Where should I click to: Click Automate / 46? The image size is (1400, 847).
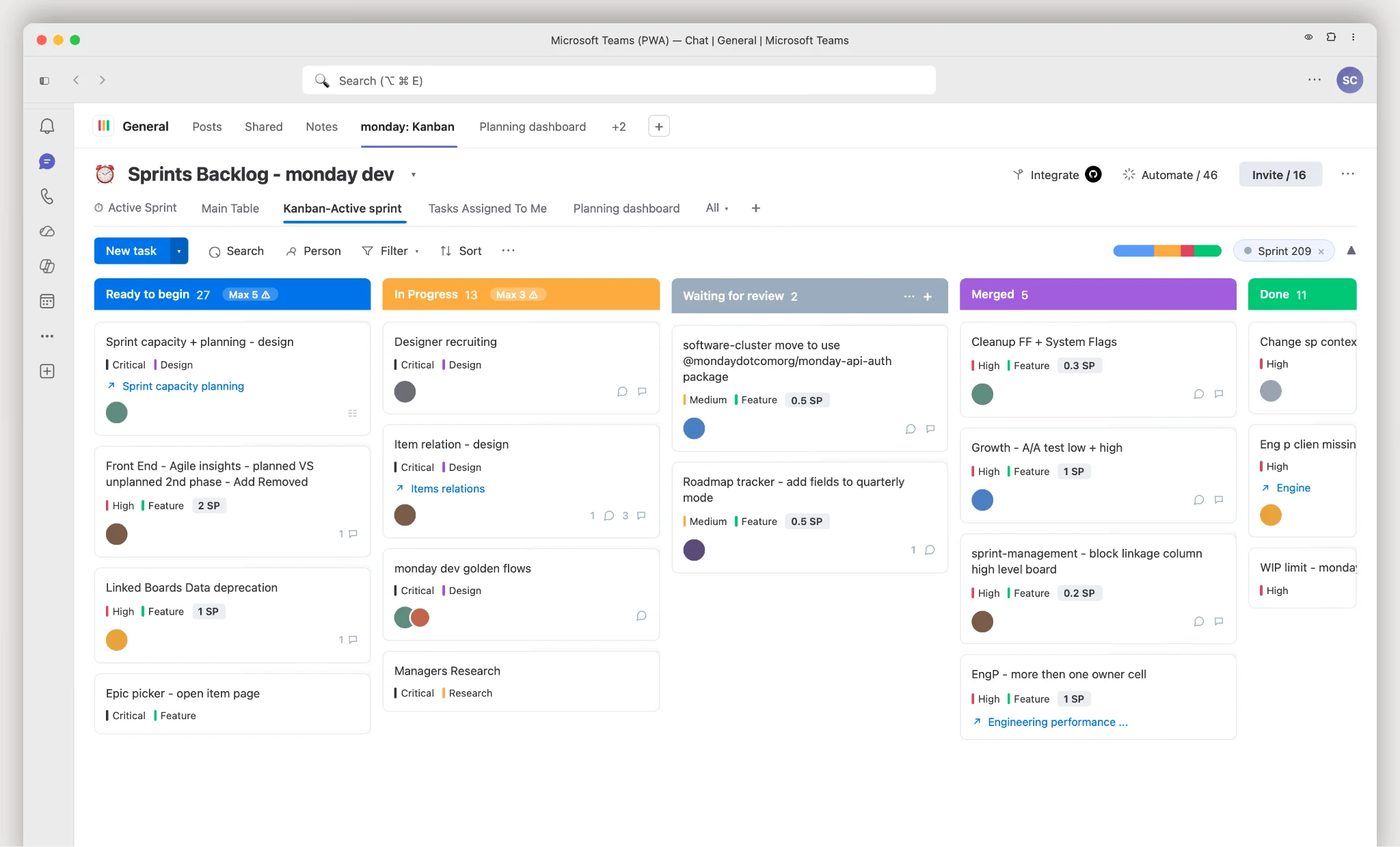pos(1170,175)
